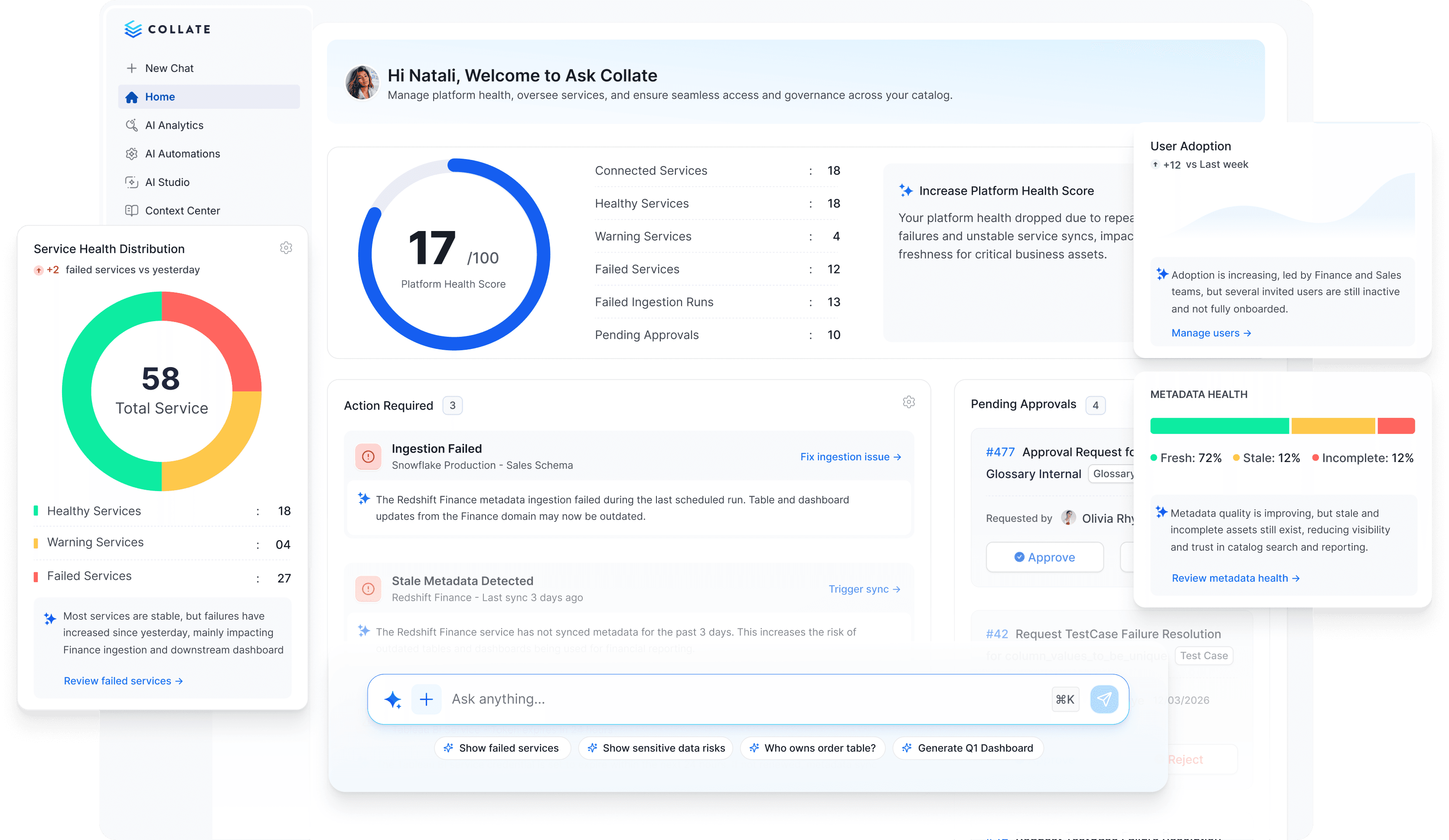Click Fix ingestion issue link

(850, 456)
